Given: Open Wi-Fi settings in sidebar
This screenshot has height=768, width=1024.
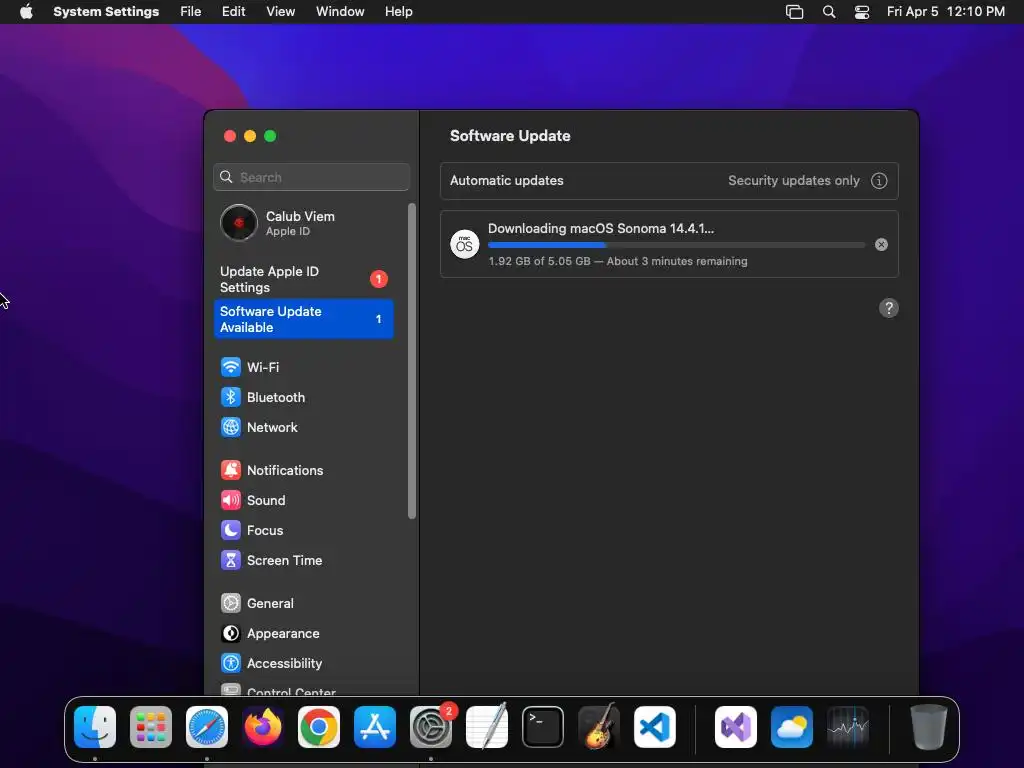Looking at the screenshot, I should pyautogui.click(x=250, y=367).
